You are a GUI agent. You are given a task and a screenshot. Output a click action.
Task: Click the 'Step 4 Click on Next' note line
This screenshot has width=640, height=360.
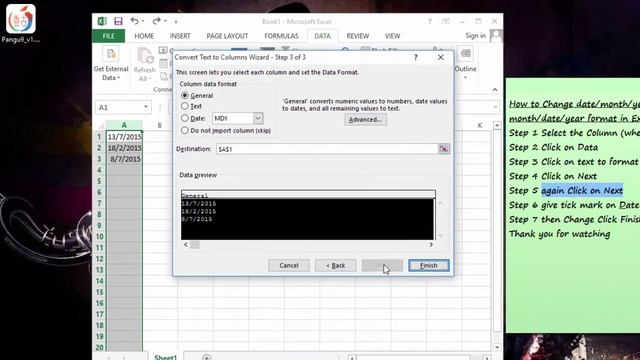[553, 176]
